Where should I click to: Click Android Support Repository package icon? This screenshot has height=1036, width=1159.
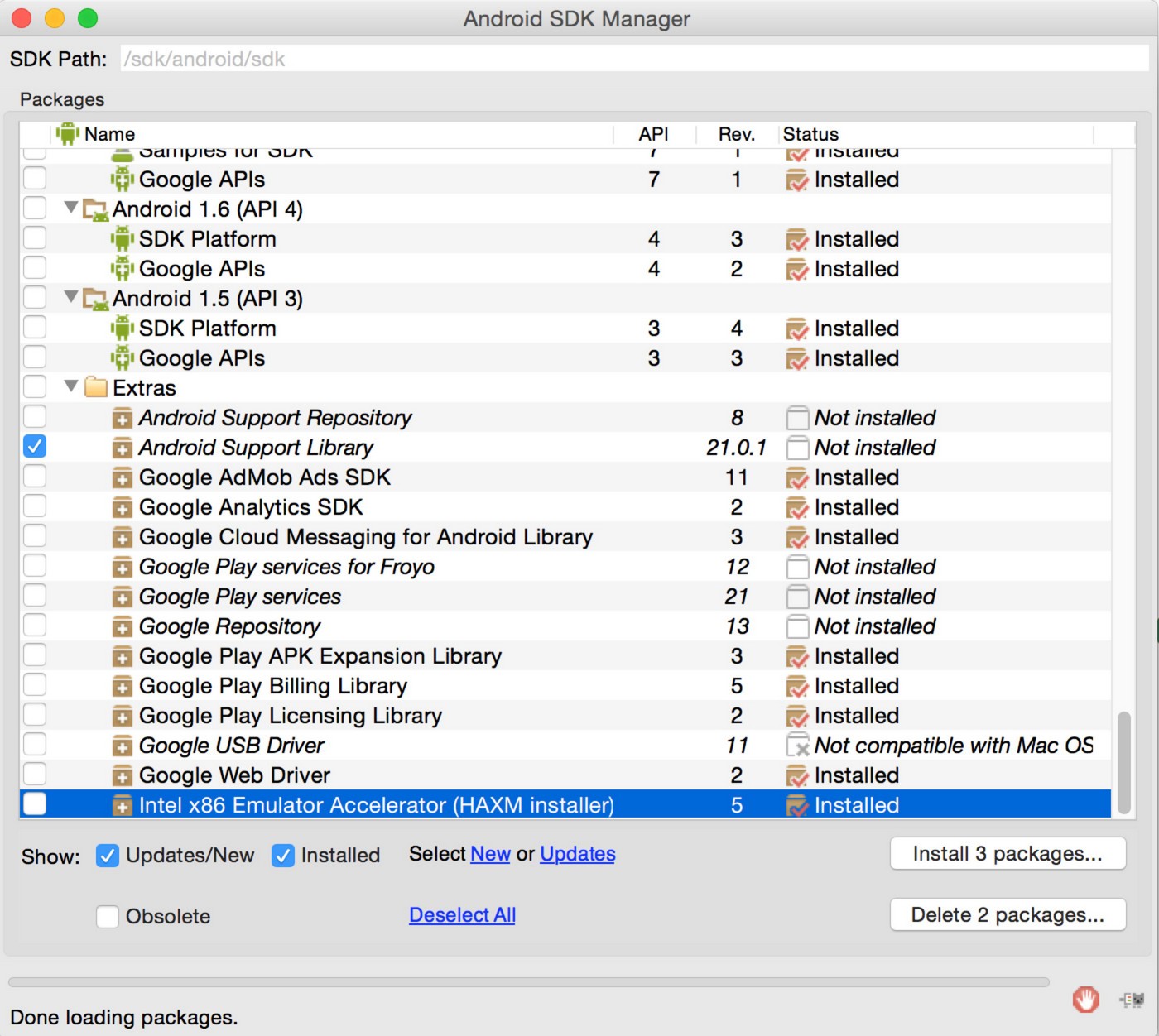pyautogui.click(x=123, y=418)
